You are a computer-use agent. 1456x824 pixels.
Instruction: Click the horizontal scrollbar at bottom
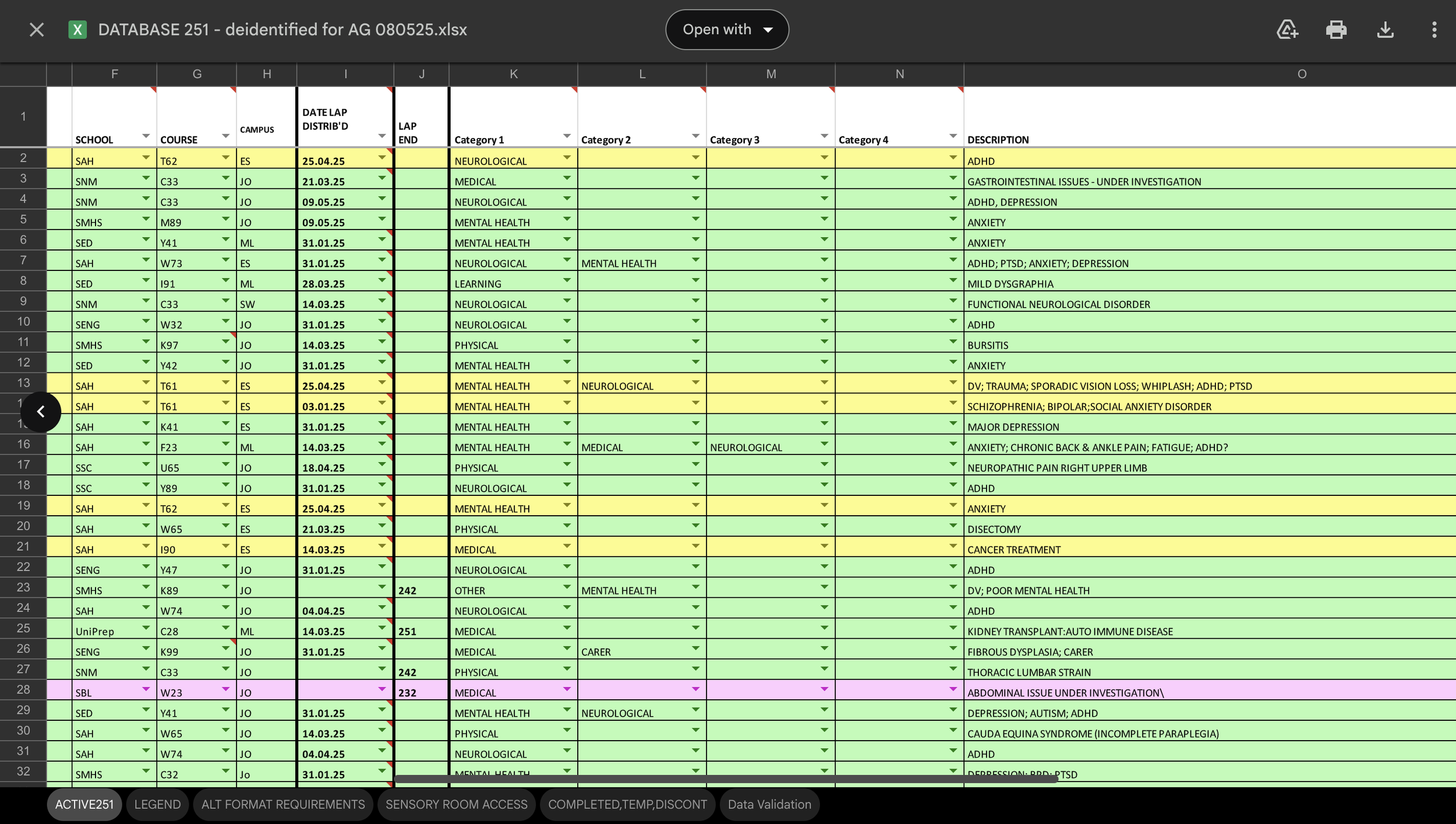pyautogui.click(x=725, y=779)
